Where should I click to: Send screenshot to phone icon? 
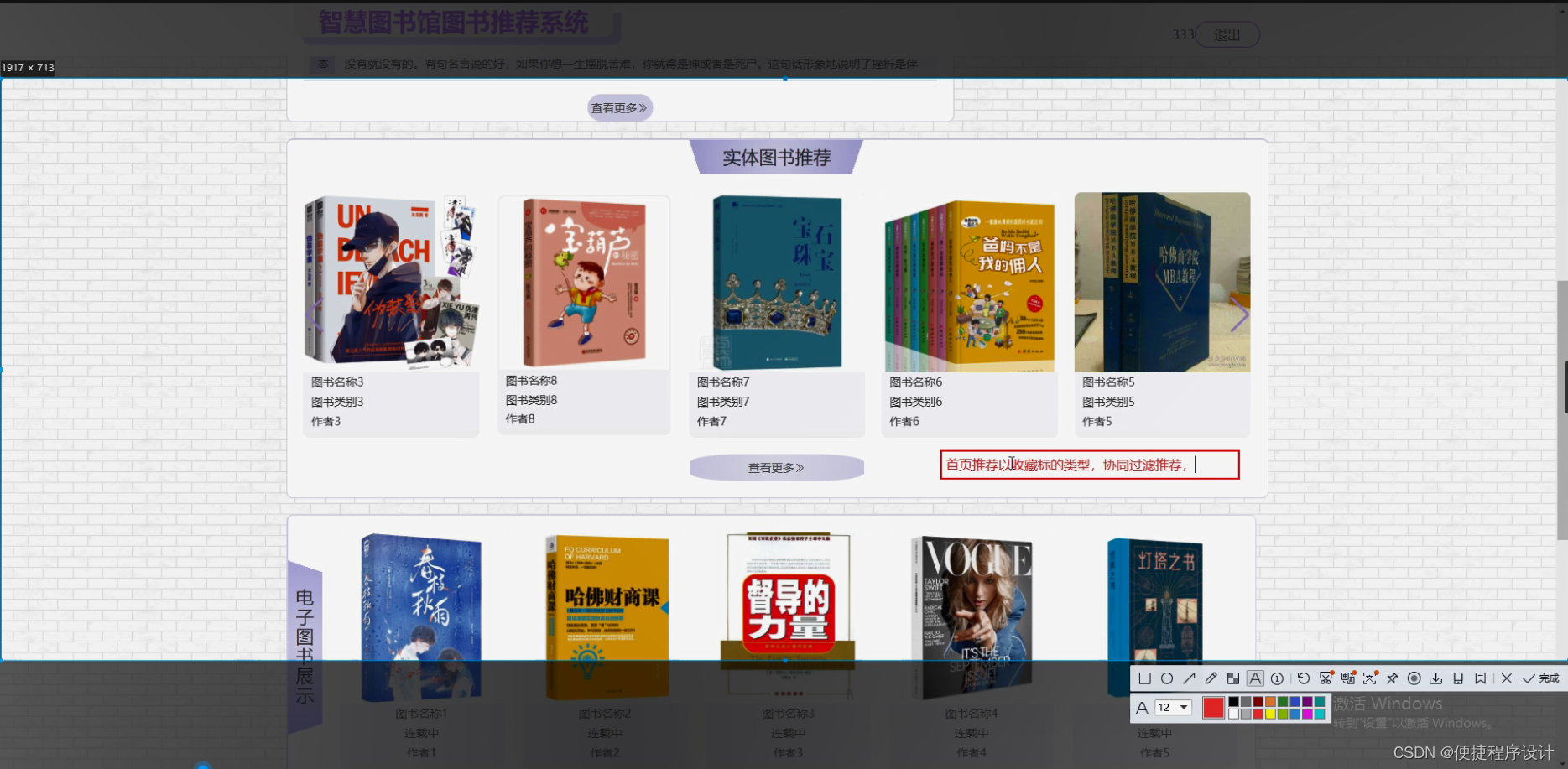pos(1458,678)
